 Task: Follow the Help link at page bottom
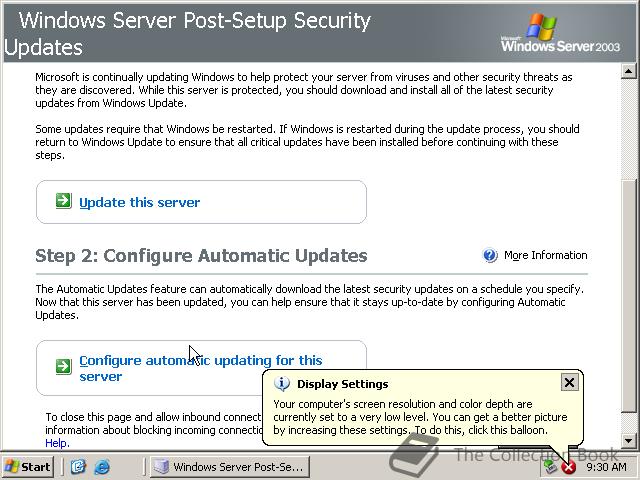pos(57,443)
